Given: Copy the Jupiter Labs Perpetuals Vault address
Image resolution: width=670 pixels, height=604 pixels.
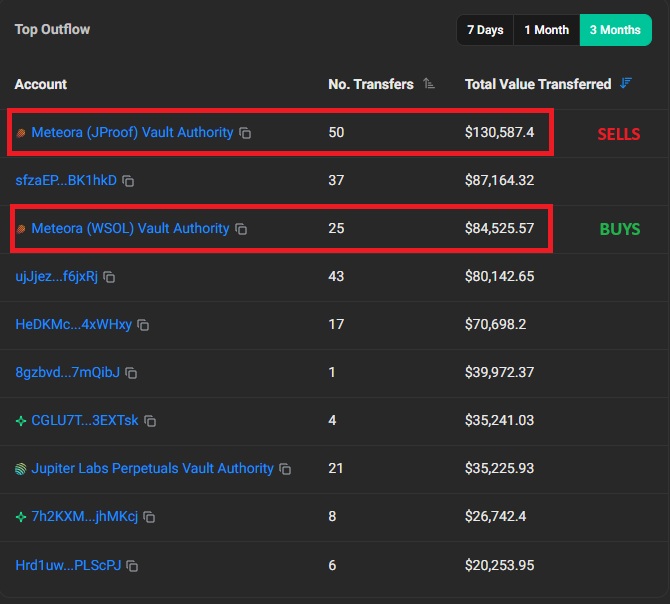Looking at the screenshot, I should point(285,469).
